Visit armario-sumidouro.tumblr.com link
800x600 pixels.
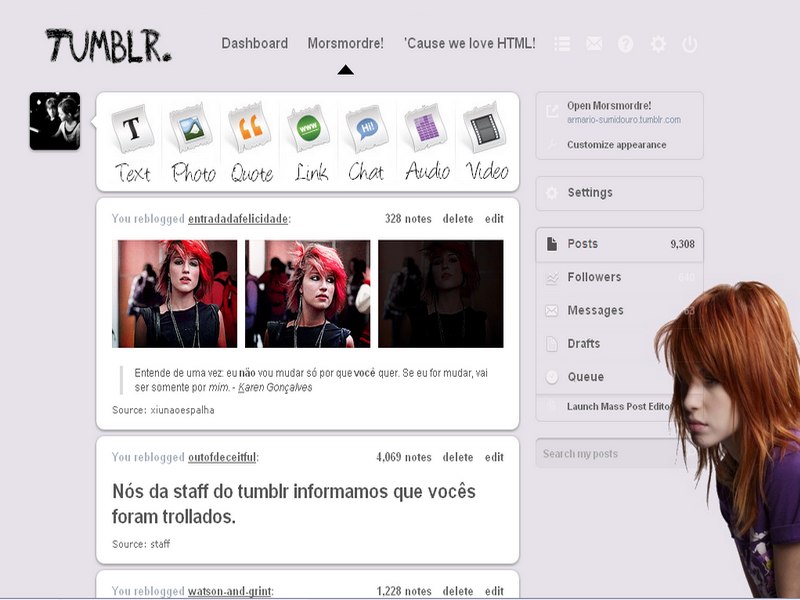(x=623, y=120)
